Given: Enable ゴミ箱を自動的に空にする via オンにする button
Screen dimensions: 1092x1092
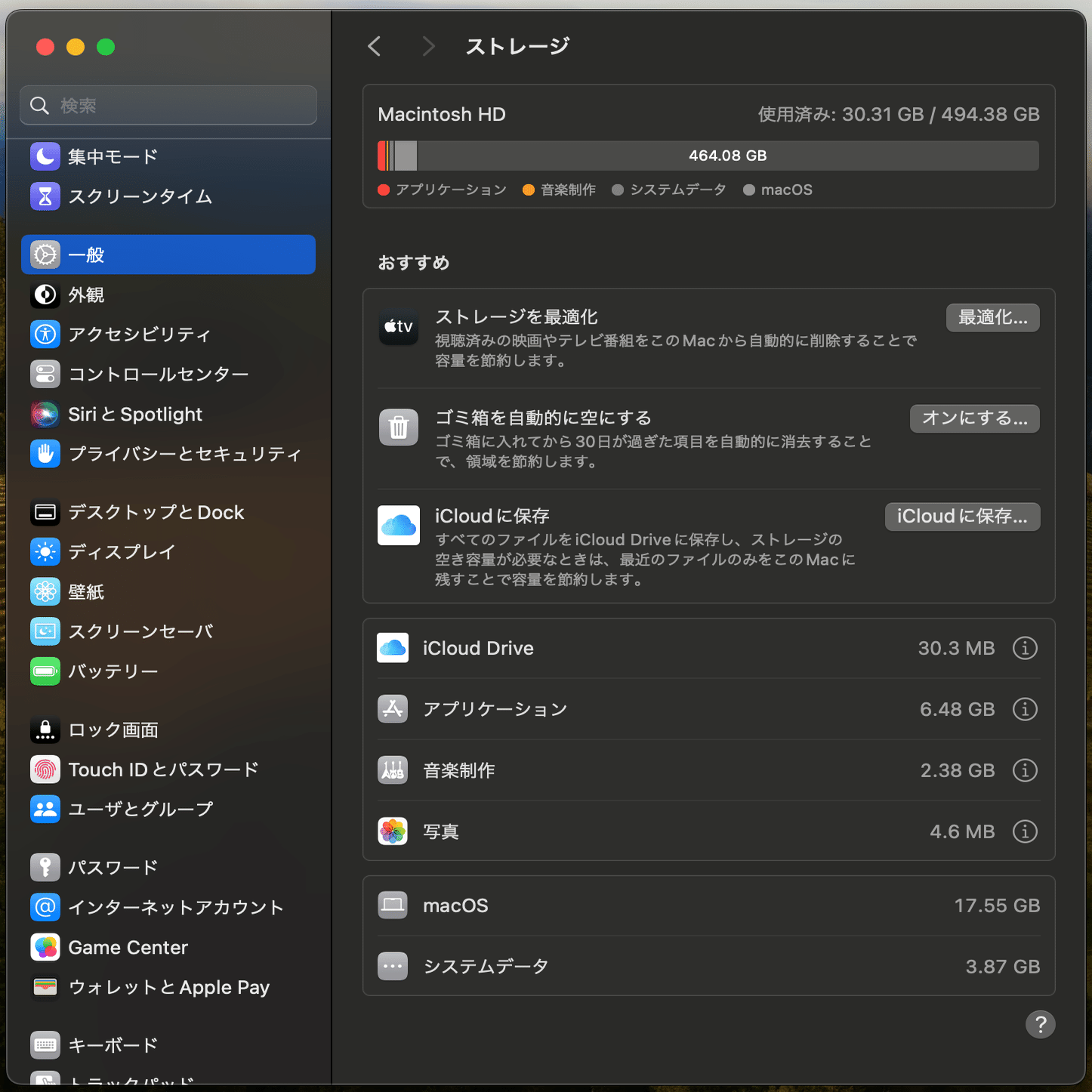Looking at the screenshot, I should pos(974,418).
